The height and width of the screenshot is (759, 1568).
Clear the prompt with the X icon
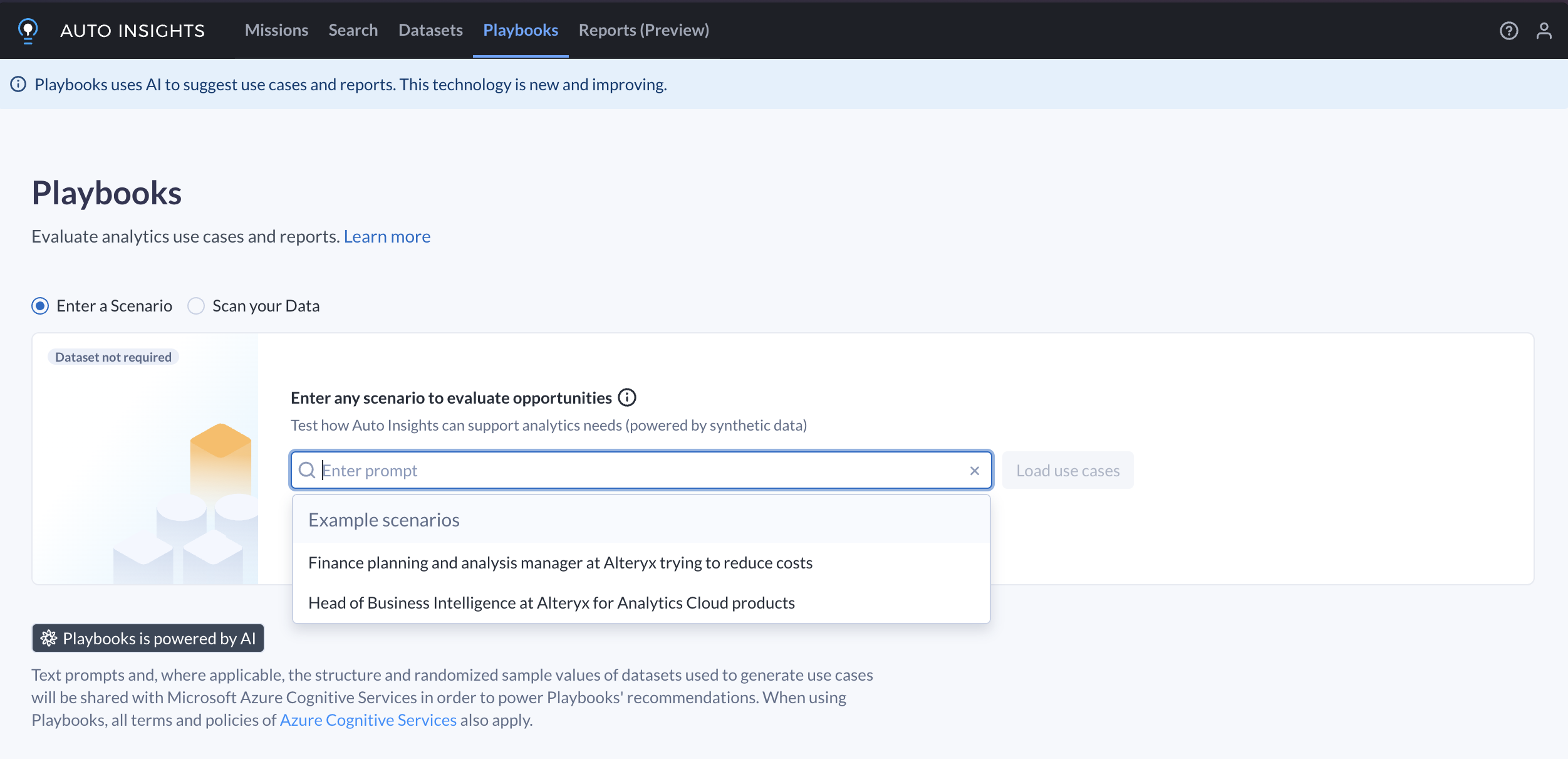click(x=975, y=471)
